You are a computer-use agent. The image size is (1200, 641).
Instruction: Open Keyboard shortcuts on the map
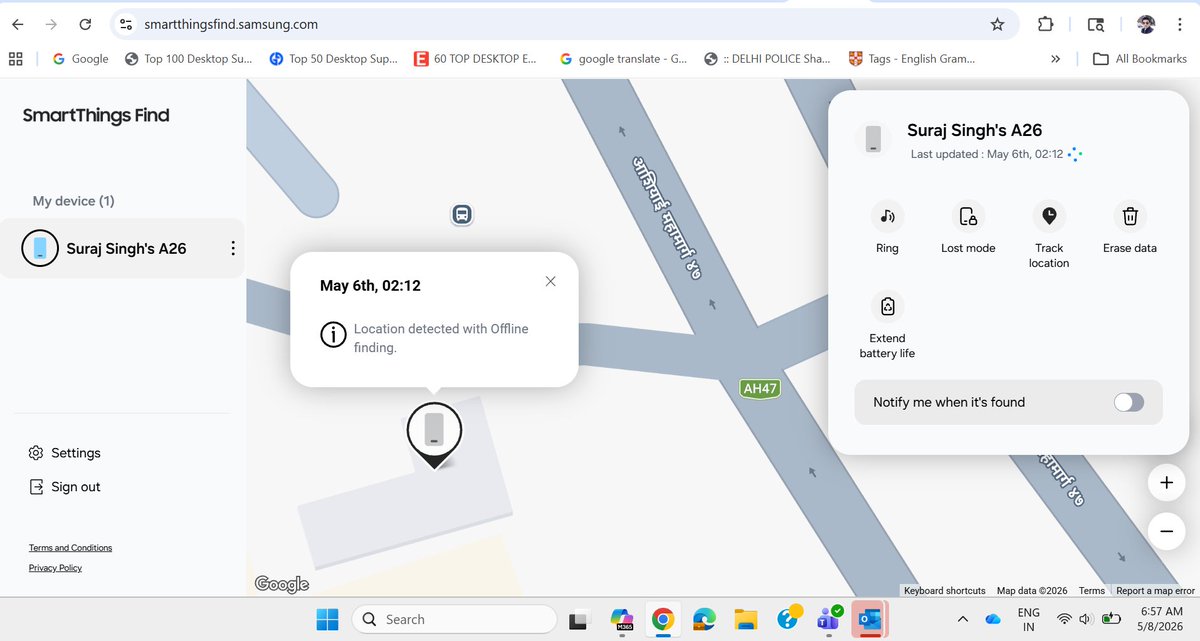tap(944, 591)
